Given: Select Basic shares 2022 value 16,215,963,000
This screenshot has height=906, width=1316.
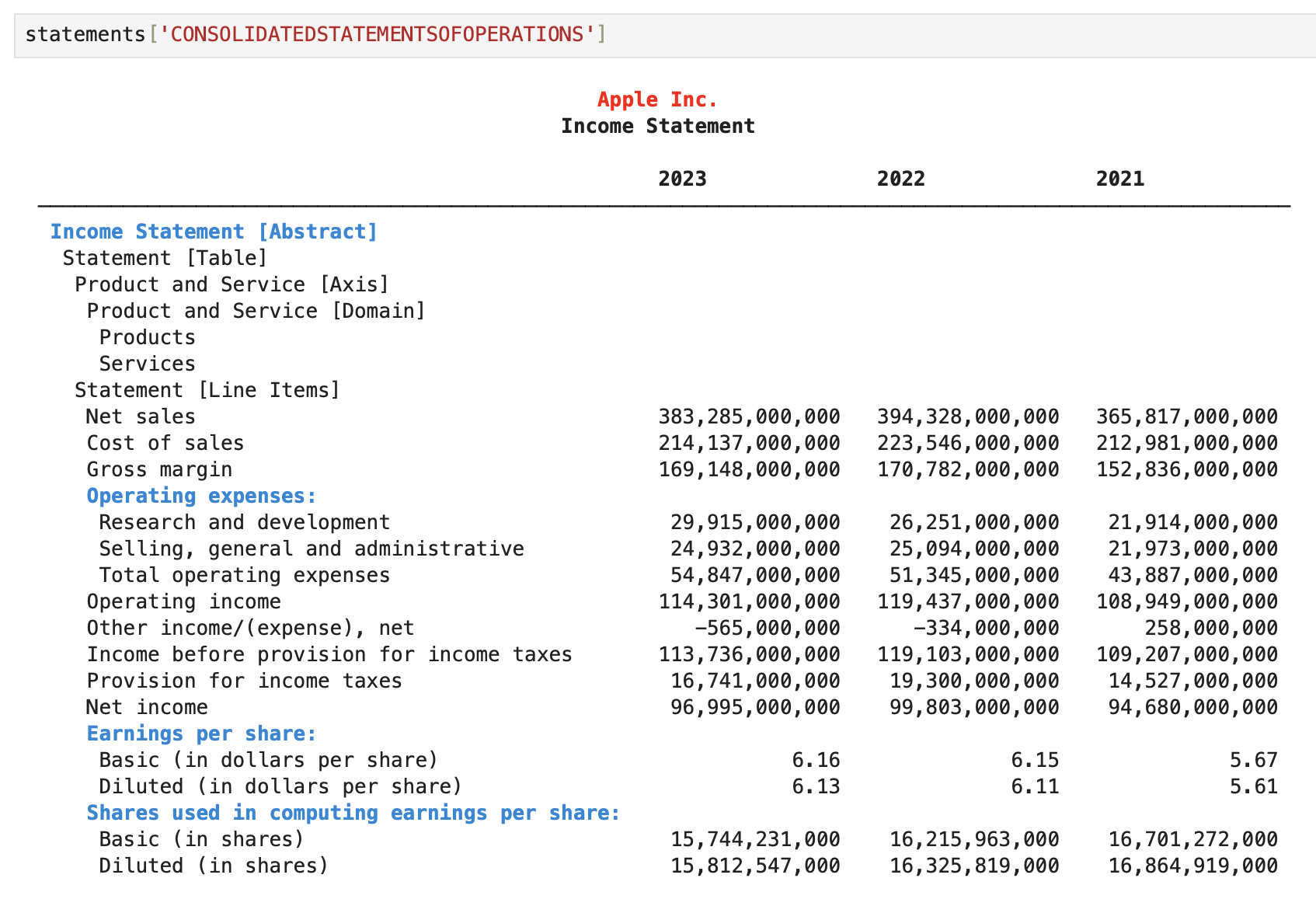Looking at the screenshot, I should click(x=974, y=839).
